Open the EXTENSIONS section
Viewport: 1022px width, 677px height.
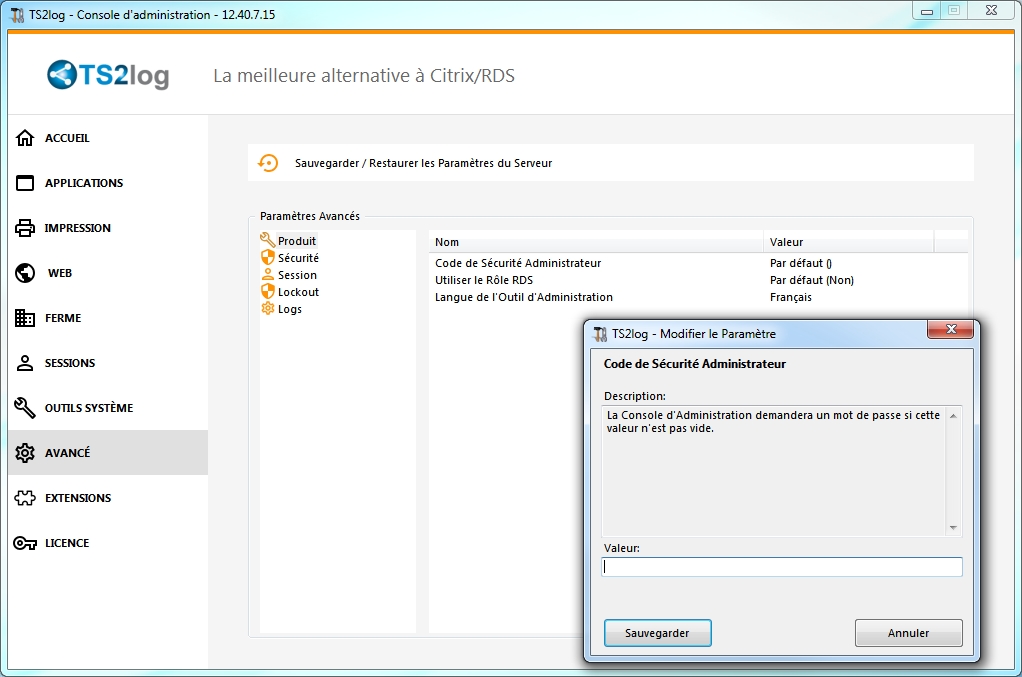tap(108, 498)
